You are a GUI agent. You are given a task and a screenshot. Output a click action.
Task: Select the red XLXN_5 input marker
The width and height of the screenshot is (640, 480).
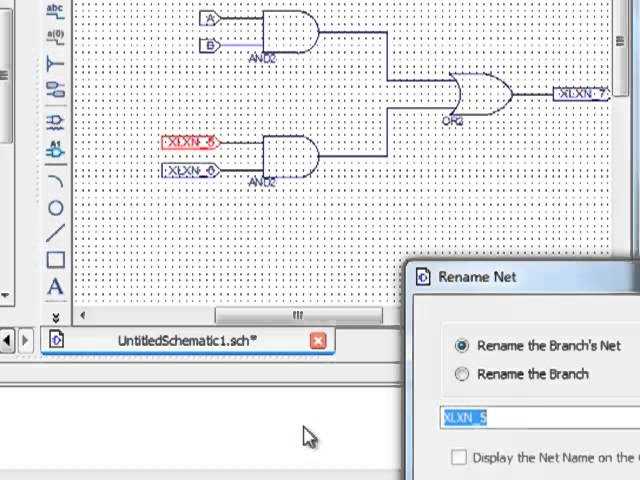coord(191,142)
